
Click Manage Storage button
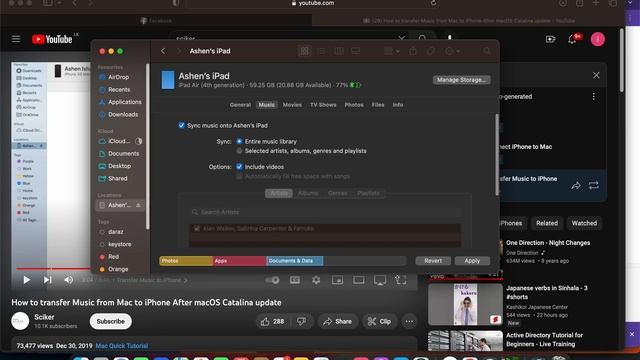(461, 80)
